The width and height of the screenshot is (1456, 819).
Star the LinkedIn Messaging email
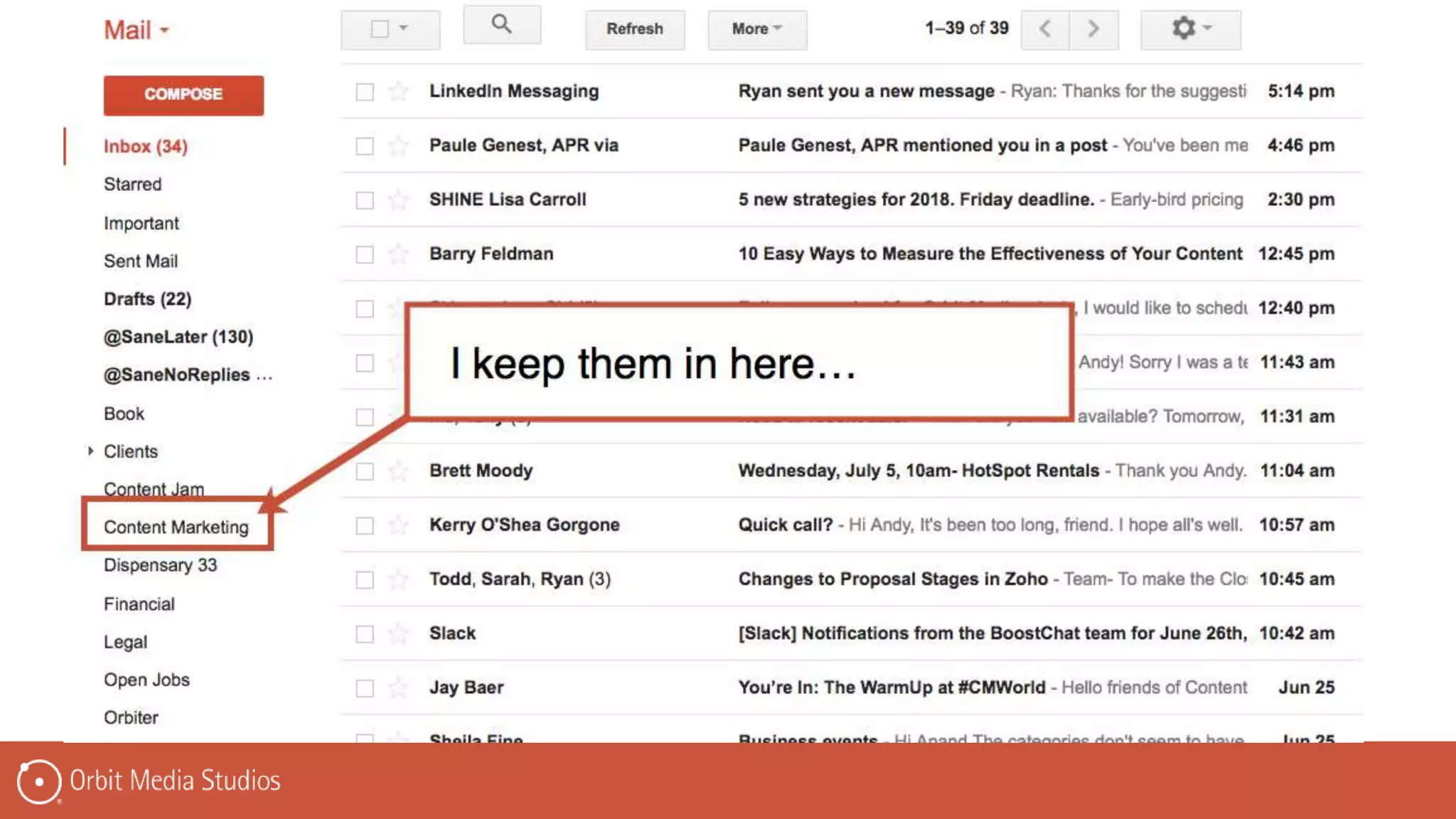pos(398,91)
